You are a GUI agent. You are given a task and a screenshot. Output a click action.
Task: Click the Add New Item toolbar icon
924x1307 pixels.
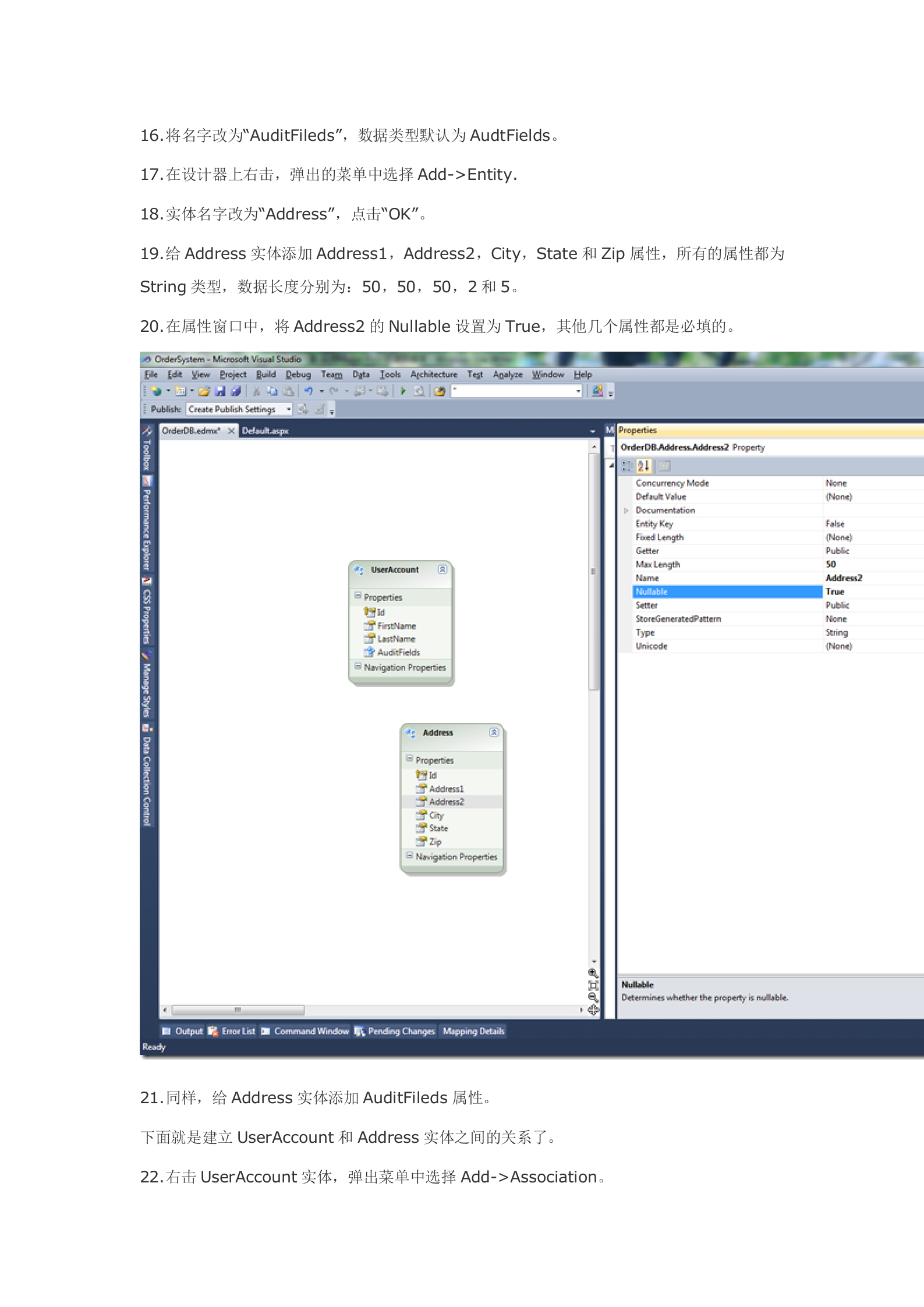(180, 391)
